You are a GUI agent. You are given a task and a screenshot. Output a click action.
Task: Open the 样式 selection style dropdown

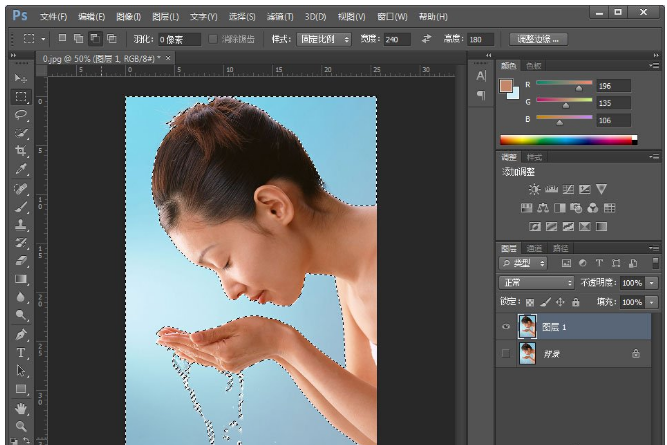(324, 39)
